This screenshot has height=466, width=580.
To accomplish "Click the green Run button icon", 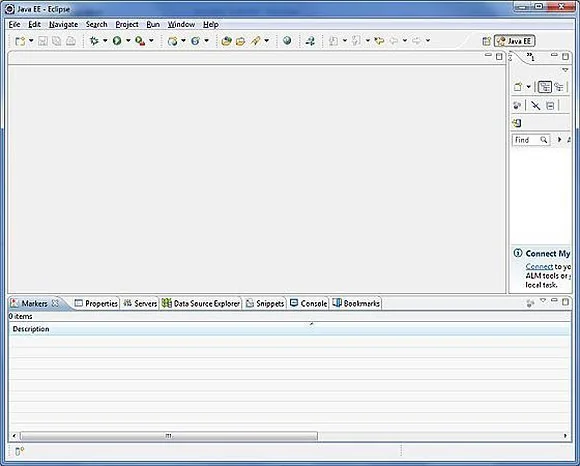I will (117, 41).
